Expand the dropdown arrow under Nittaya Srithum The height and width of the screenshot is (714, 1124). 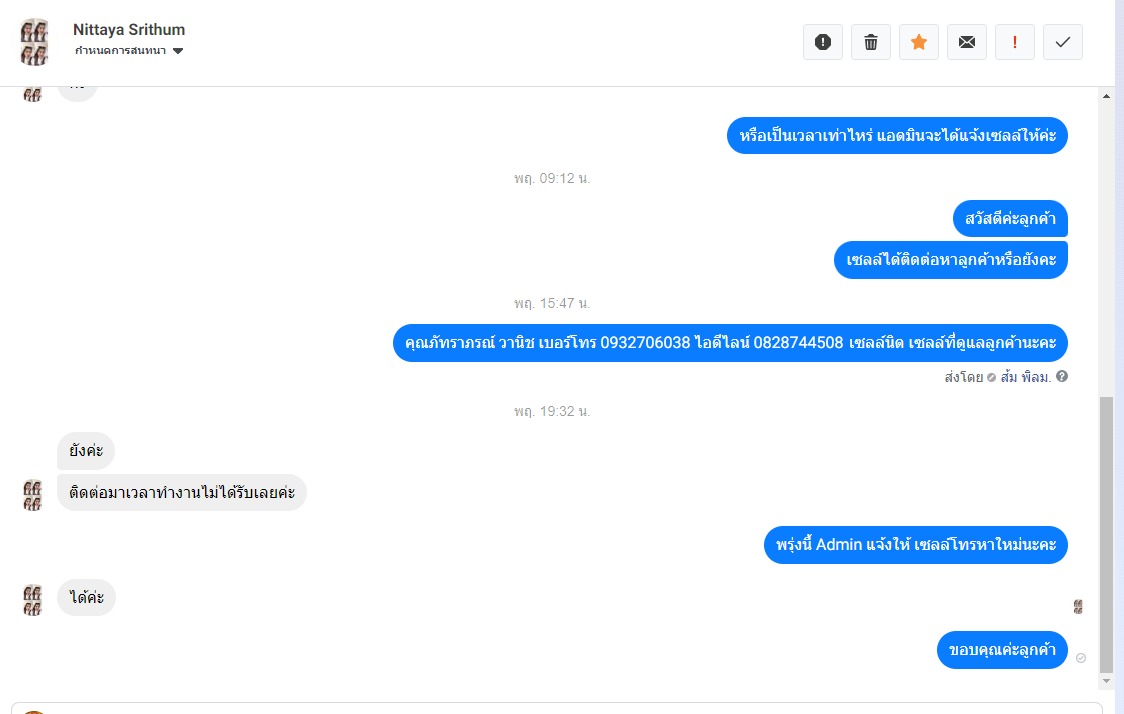click(178, 51)
